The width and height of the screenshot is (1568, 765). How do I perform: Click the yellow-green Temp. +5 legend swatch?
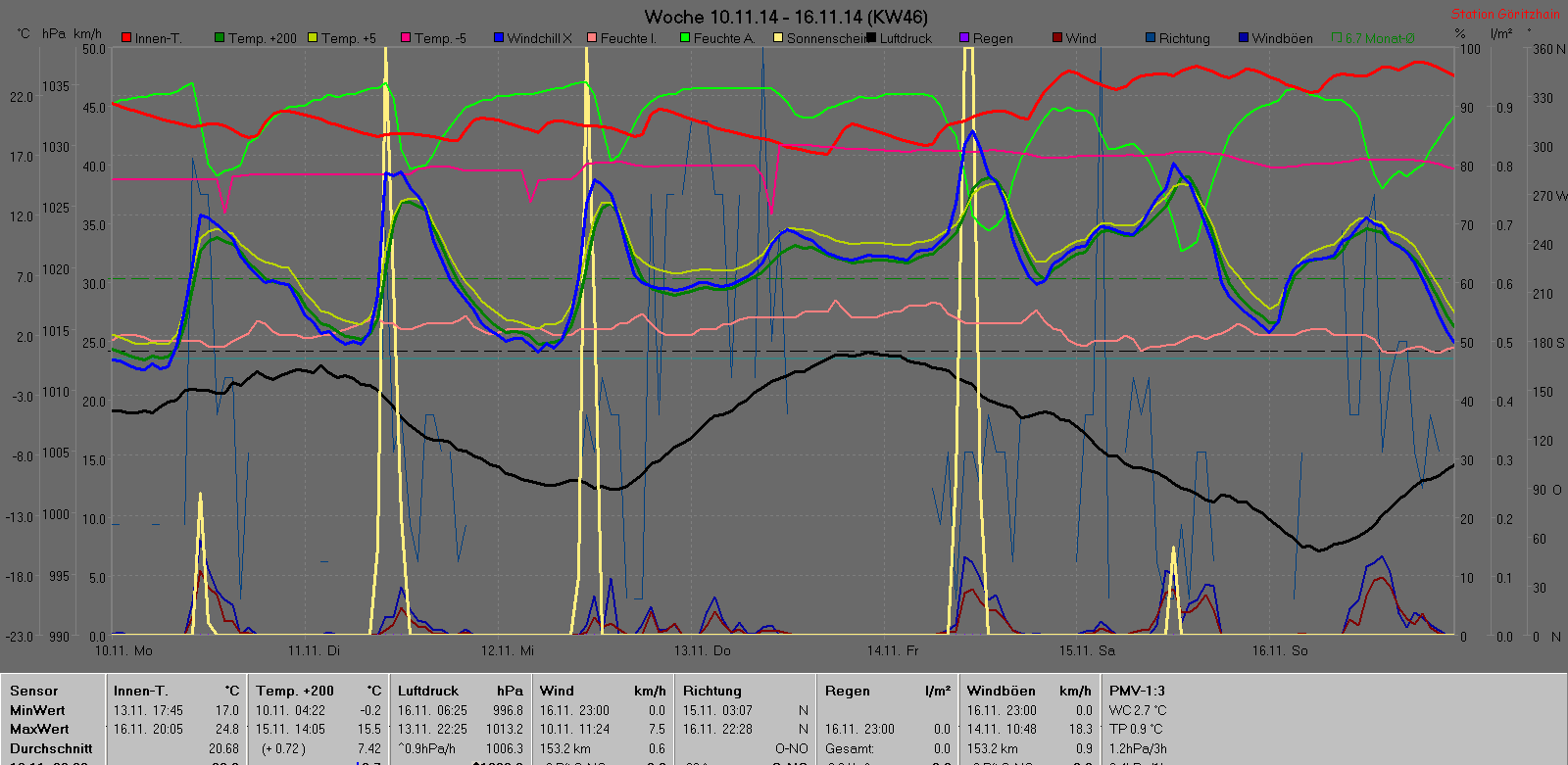click(313, 38)
